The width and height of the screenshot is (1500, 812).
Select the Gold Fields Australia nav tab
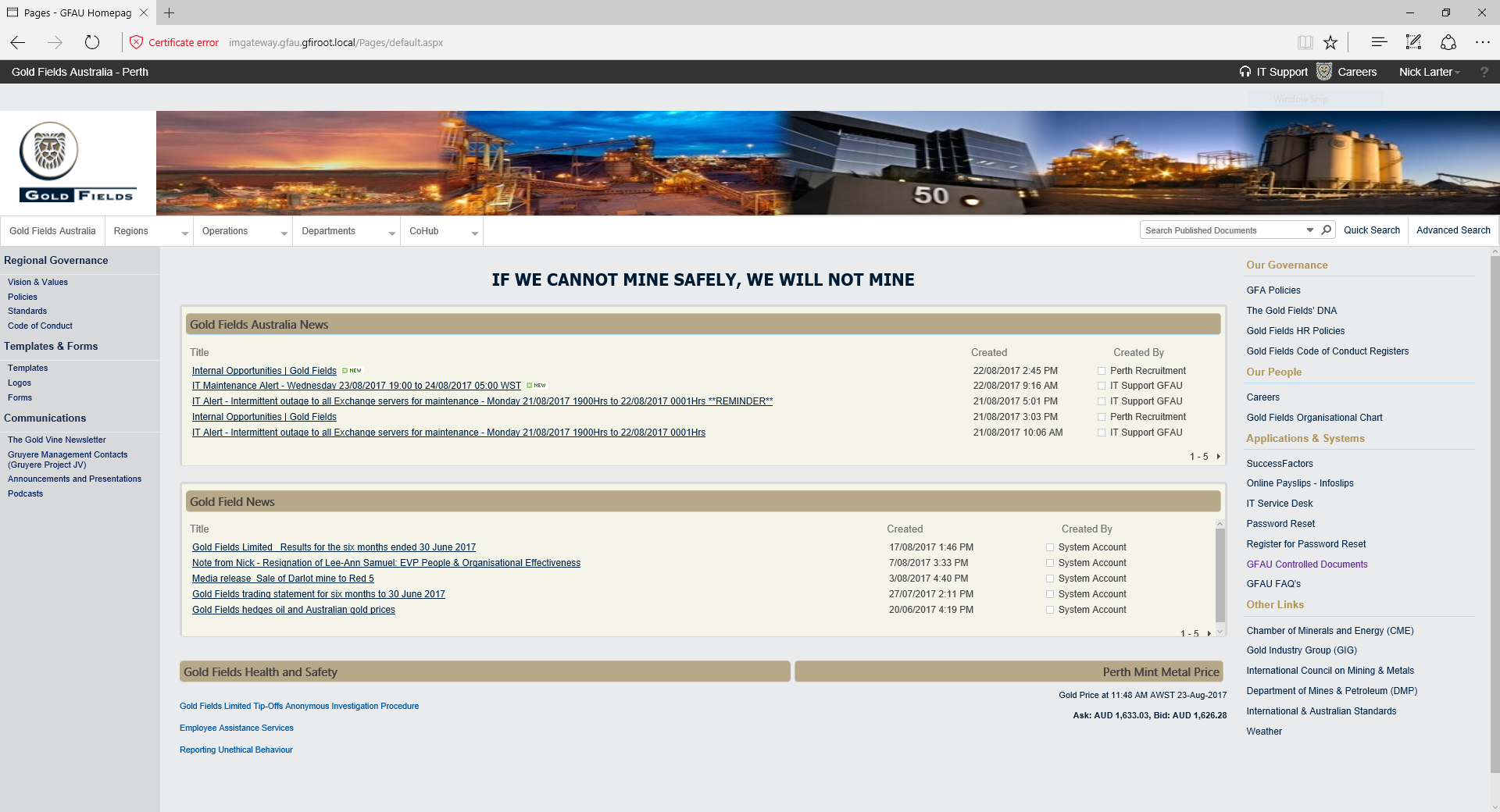[52, 231]
